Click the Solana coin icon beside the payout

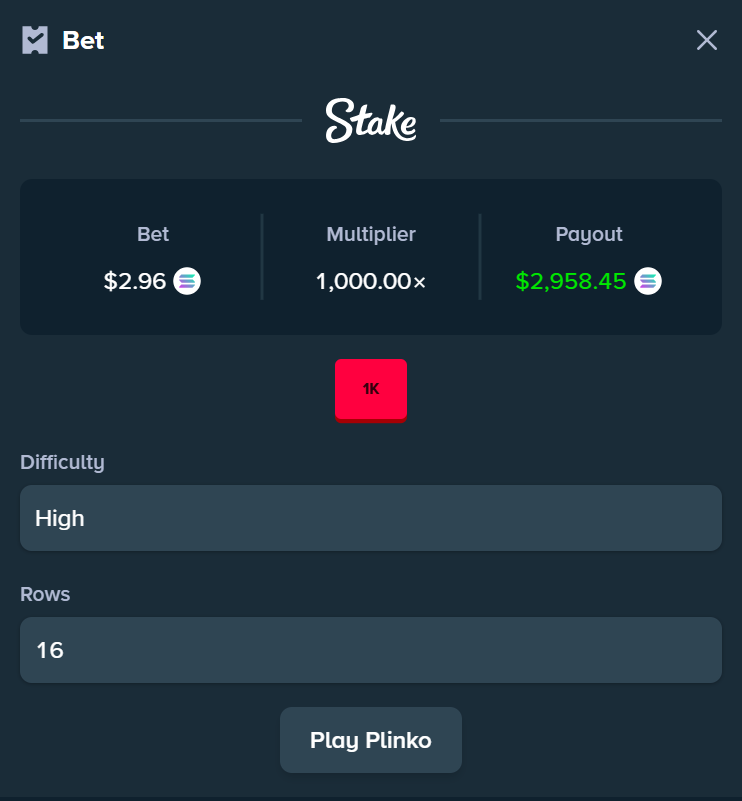[x=648, y=282]
